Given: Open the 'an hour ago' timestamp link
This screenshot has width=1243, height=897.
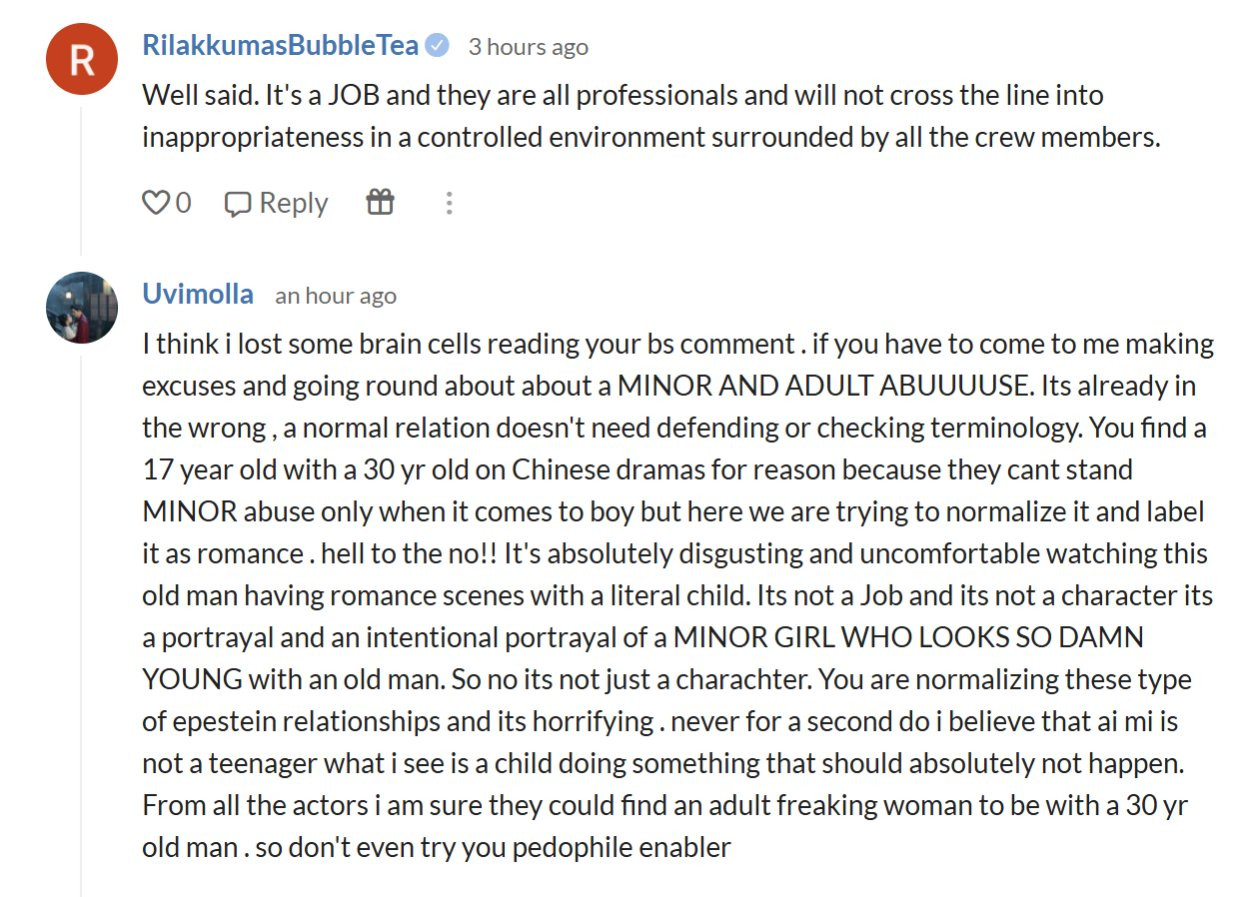Looking at the screenshot, I should coord(336,296).
